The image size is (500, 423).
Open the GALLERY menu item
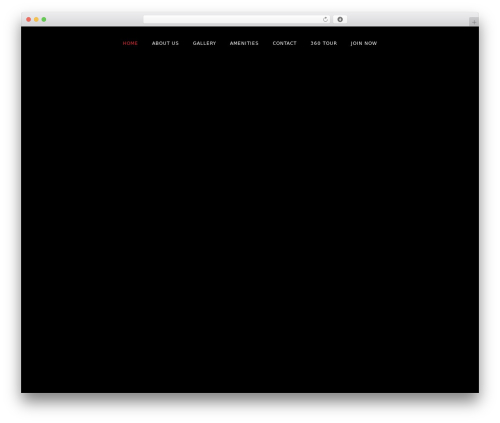(204, 43)
